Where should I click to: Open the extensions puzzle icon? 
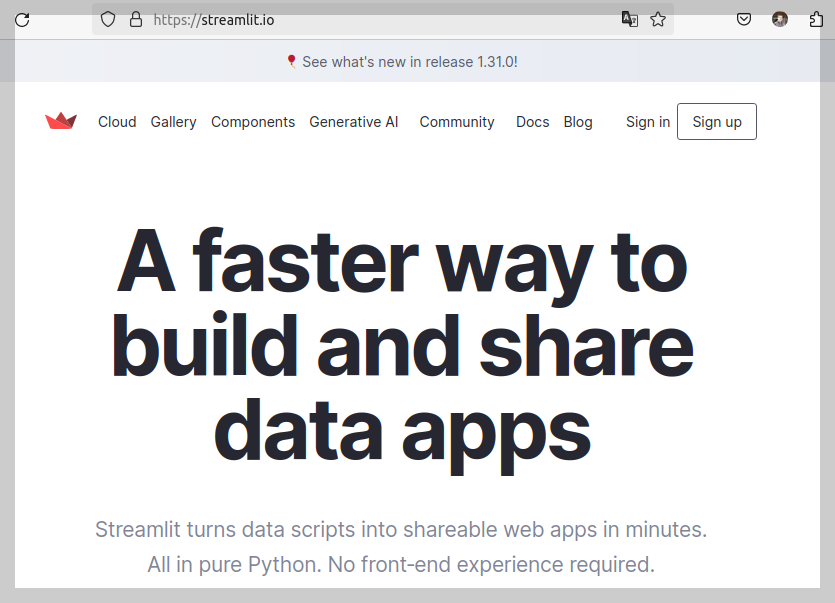(x=816, y=20)
